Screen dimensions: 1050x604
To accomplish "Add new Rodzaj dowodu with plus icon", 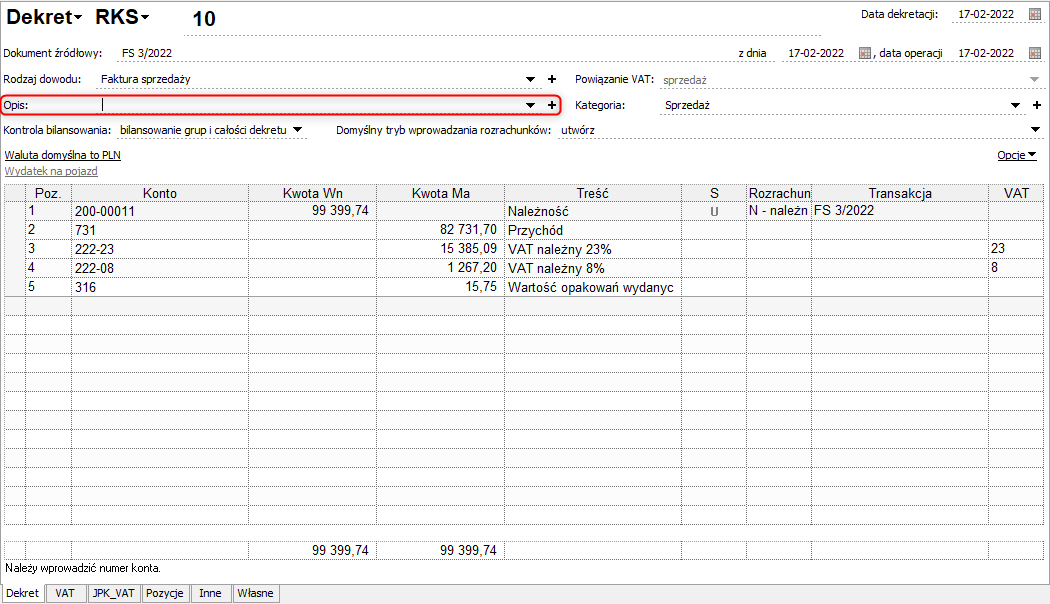I will tap(552, 79).
